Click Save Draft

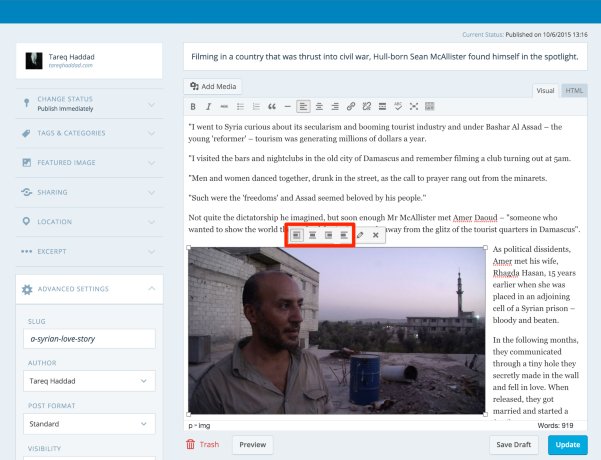coord(514,445)
